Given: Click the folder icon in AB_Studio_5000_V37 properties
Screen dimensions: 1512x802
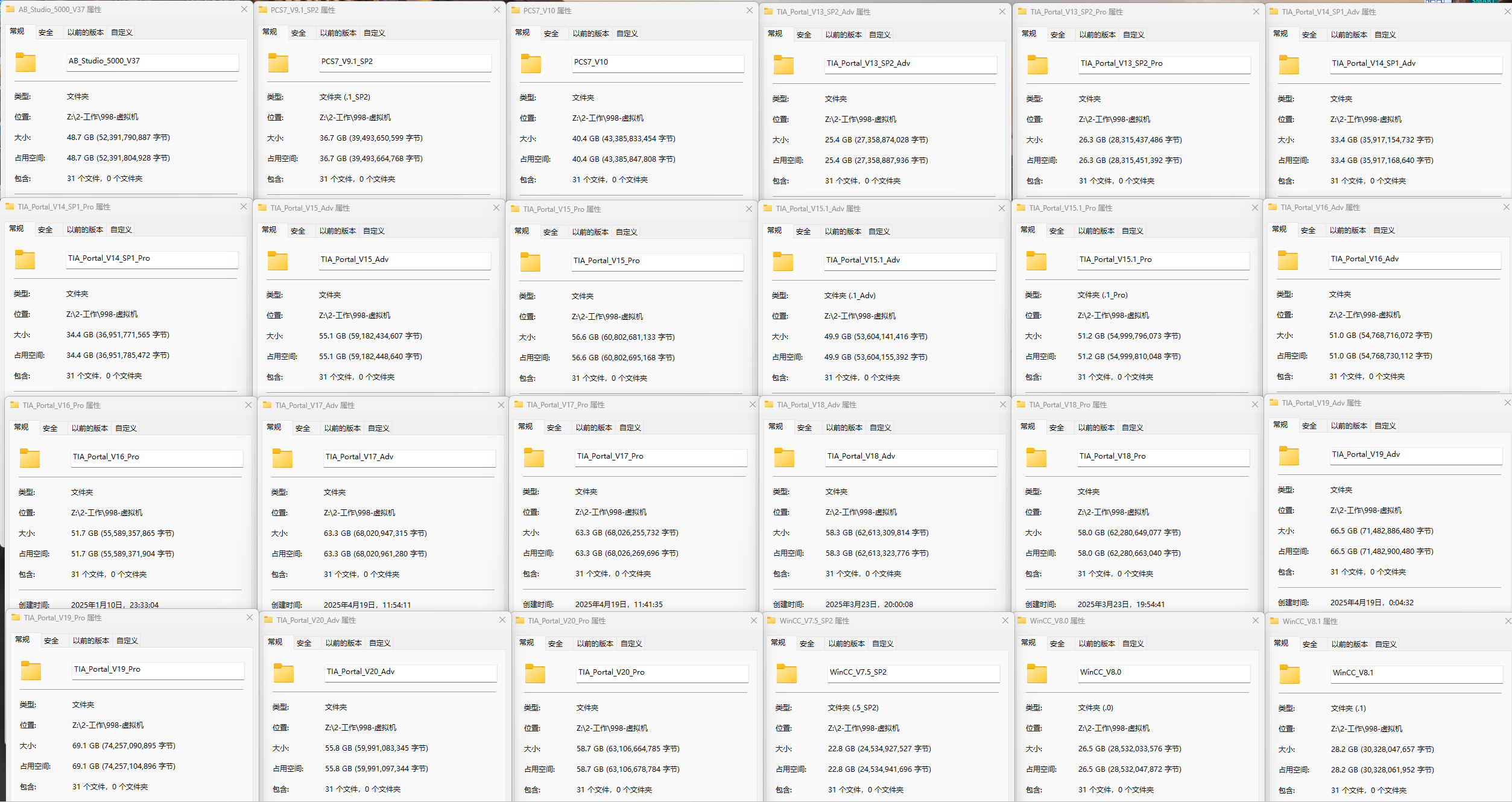Looking at the screenshot, I should tap(25, 62).
